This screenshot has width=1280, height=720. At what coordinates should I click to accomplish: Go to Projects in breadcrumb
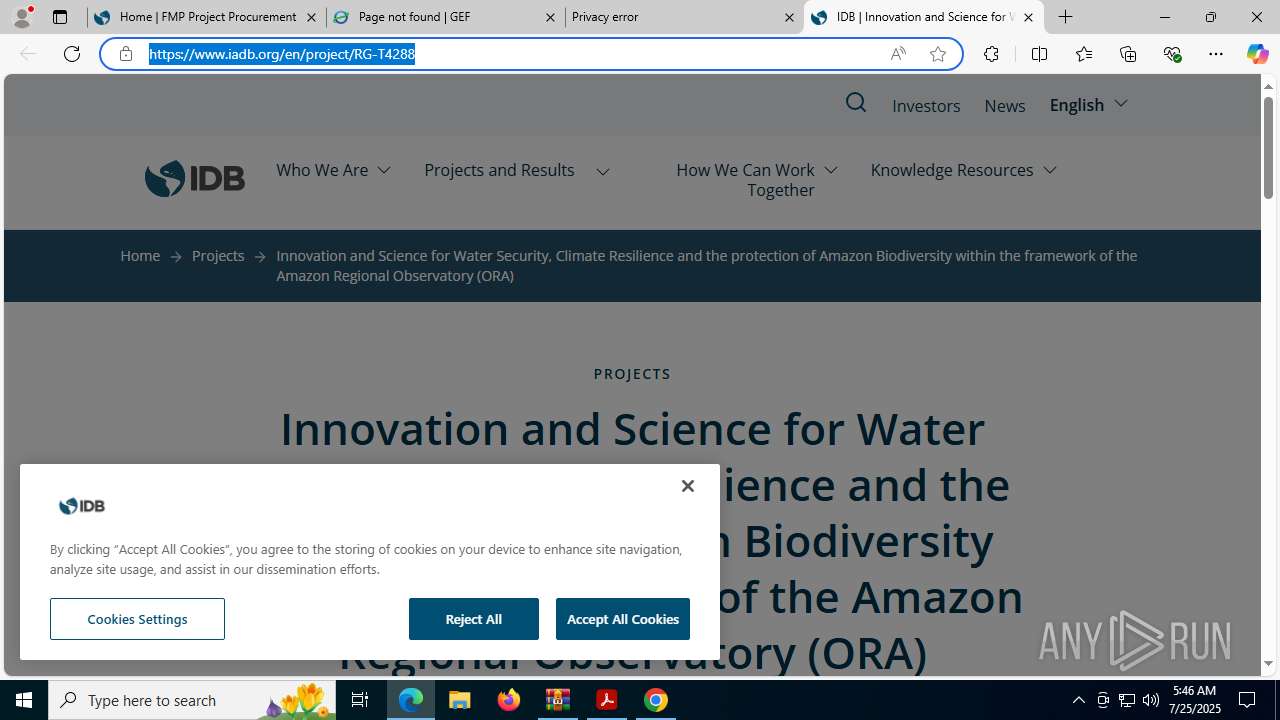(x=218, y=256)
